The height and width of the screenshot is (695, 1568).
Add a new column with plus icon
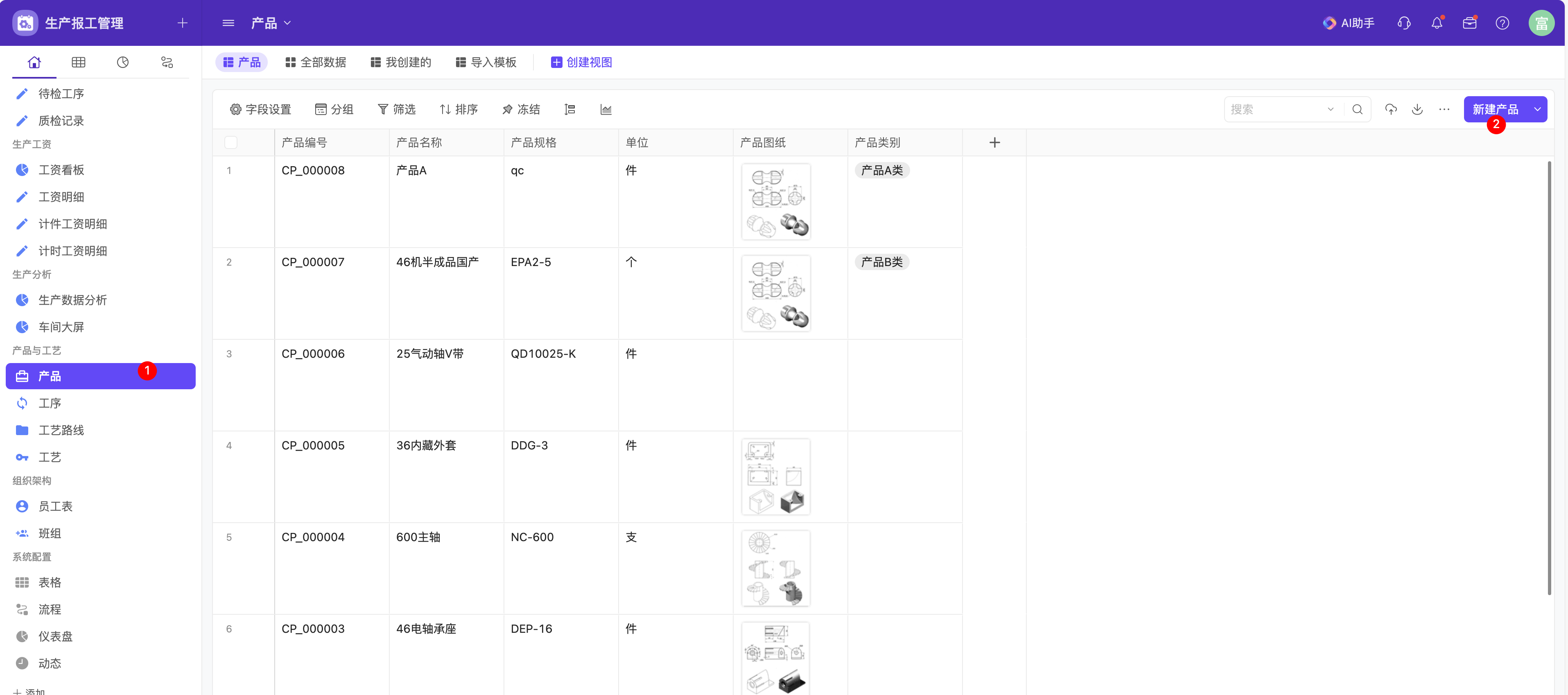click(x=994, y=142)
